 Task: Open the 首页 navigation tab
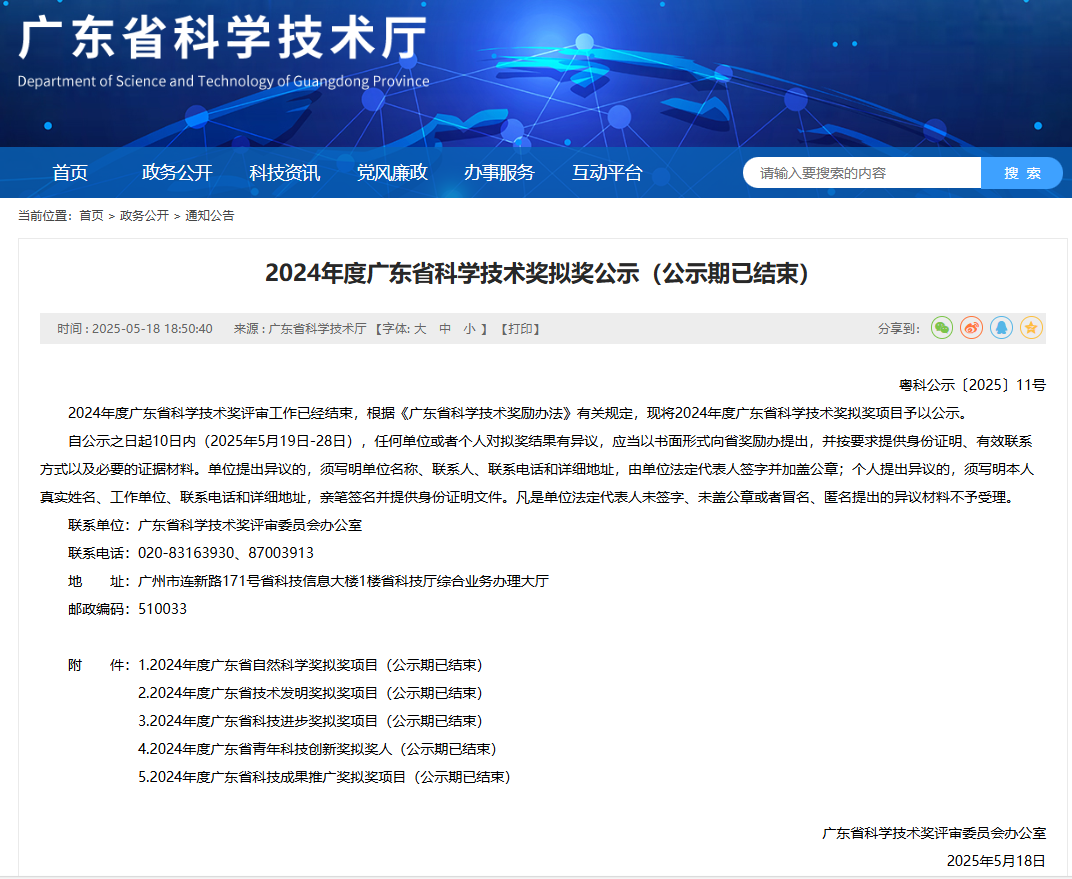pyautogui.click(x=70, y=173)
